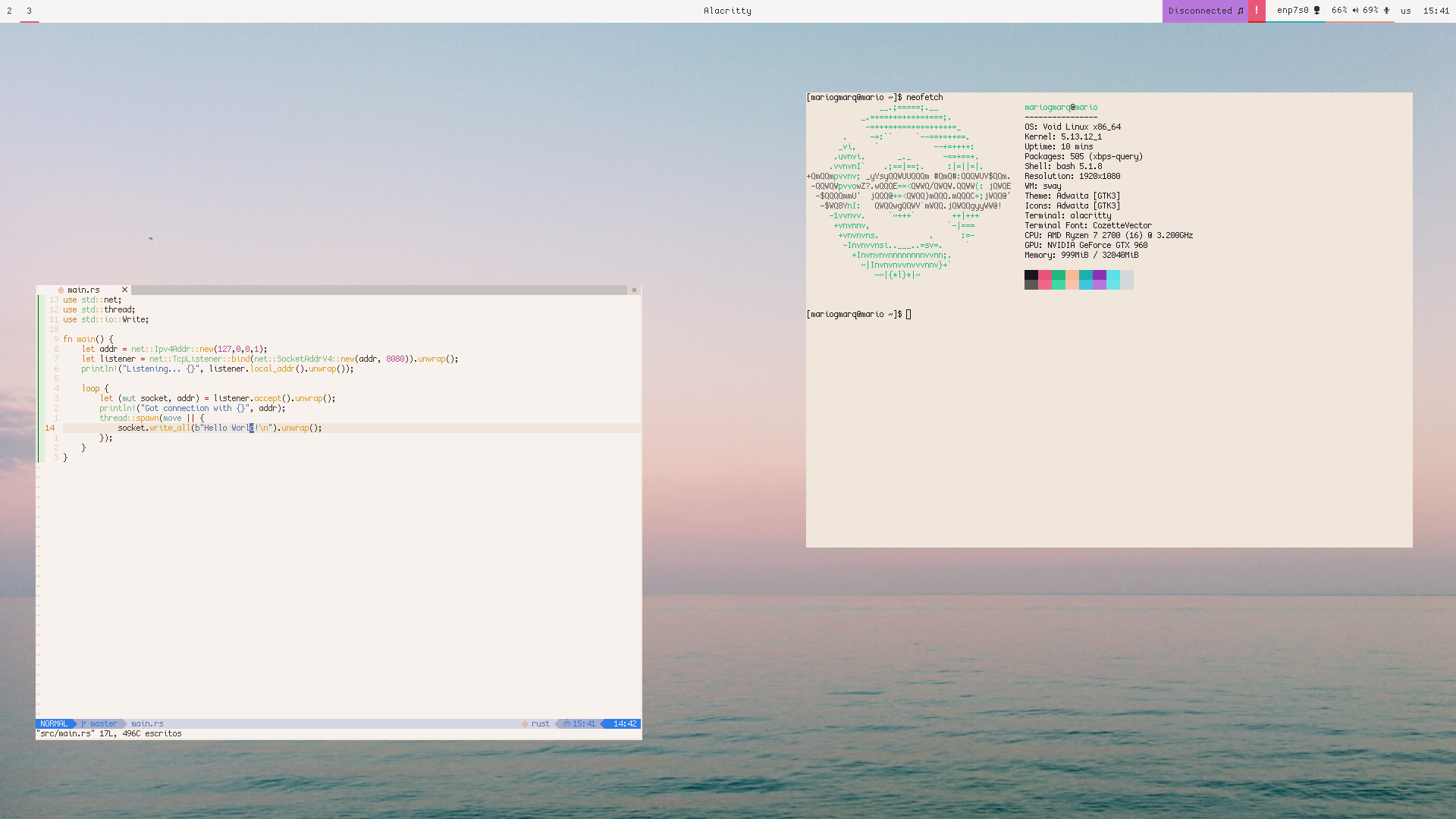The height and width of the screenshot is (819, 1456).
Task: Switch to workspace 3
Action: click(29, 11)
